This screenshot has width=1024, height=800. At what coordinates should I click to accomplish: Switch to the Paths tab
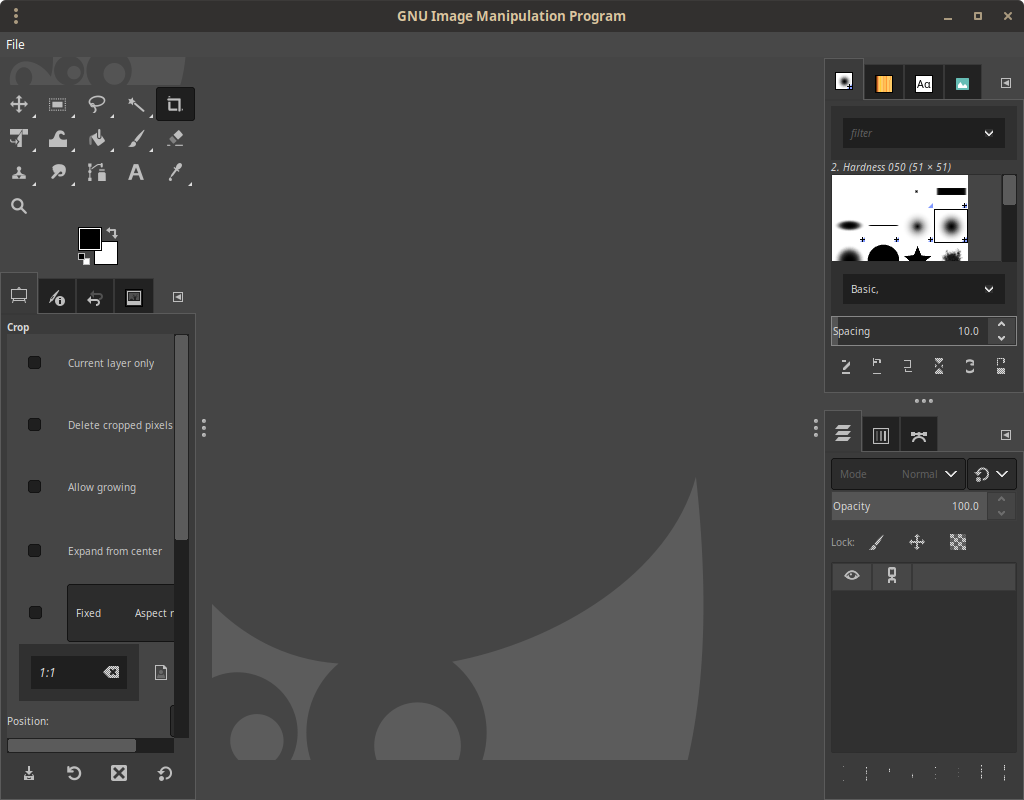point(918,436)
